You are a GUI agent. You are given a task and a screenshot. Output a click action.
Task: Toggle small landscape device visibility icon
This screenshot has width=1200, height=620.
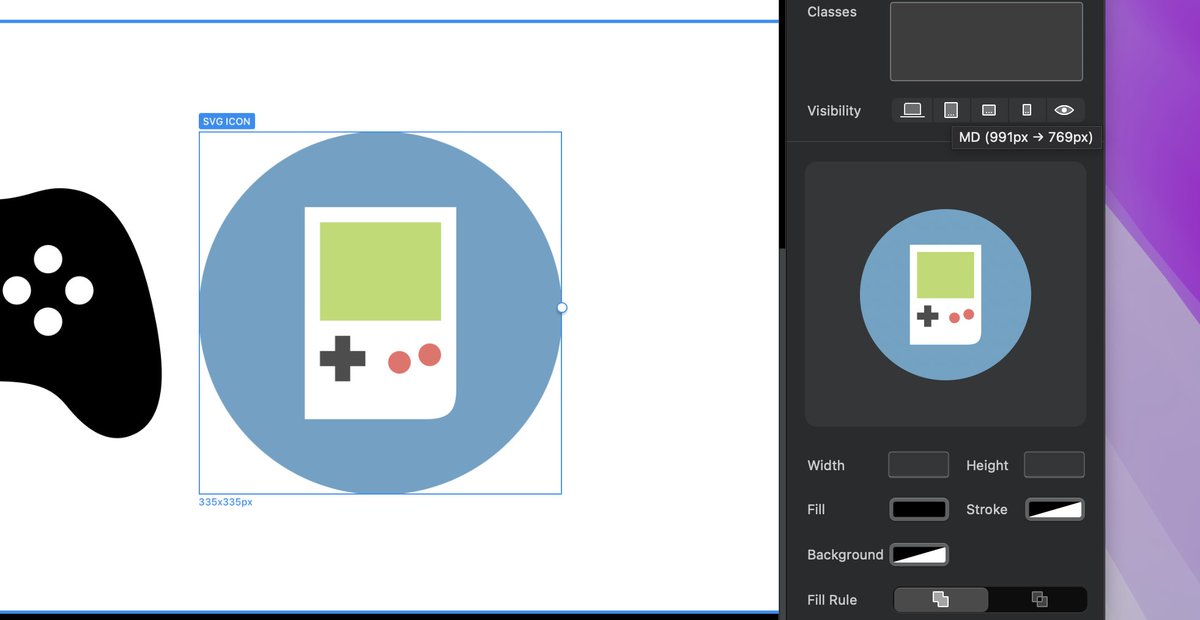tap(988, 110)
